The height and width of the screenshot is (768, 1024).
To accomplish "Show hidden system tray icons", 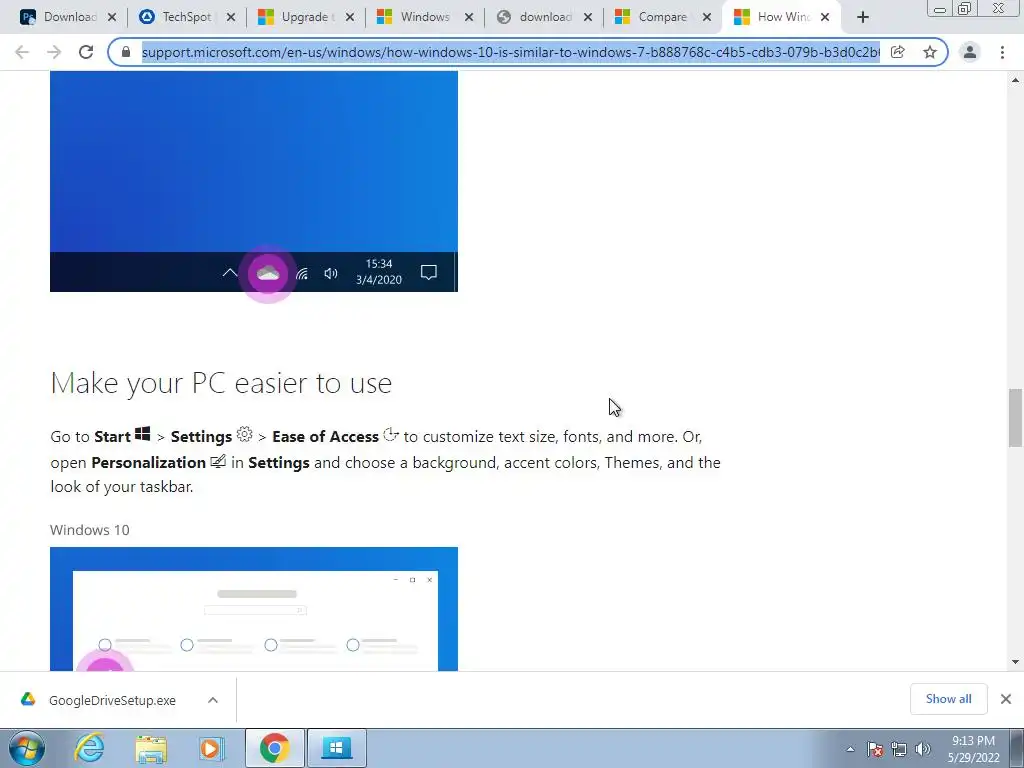I will [x=850, y=749].
